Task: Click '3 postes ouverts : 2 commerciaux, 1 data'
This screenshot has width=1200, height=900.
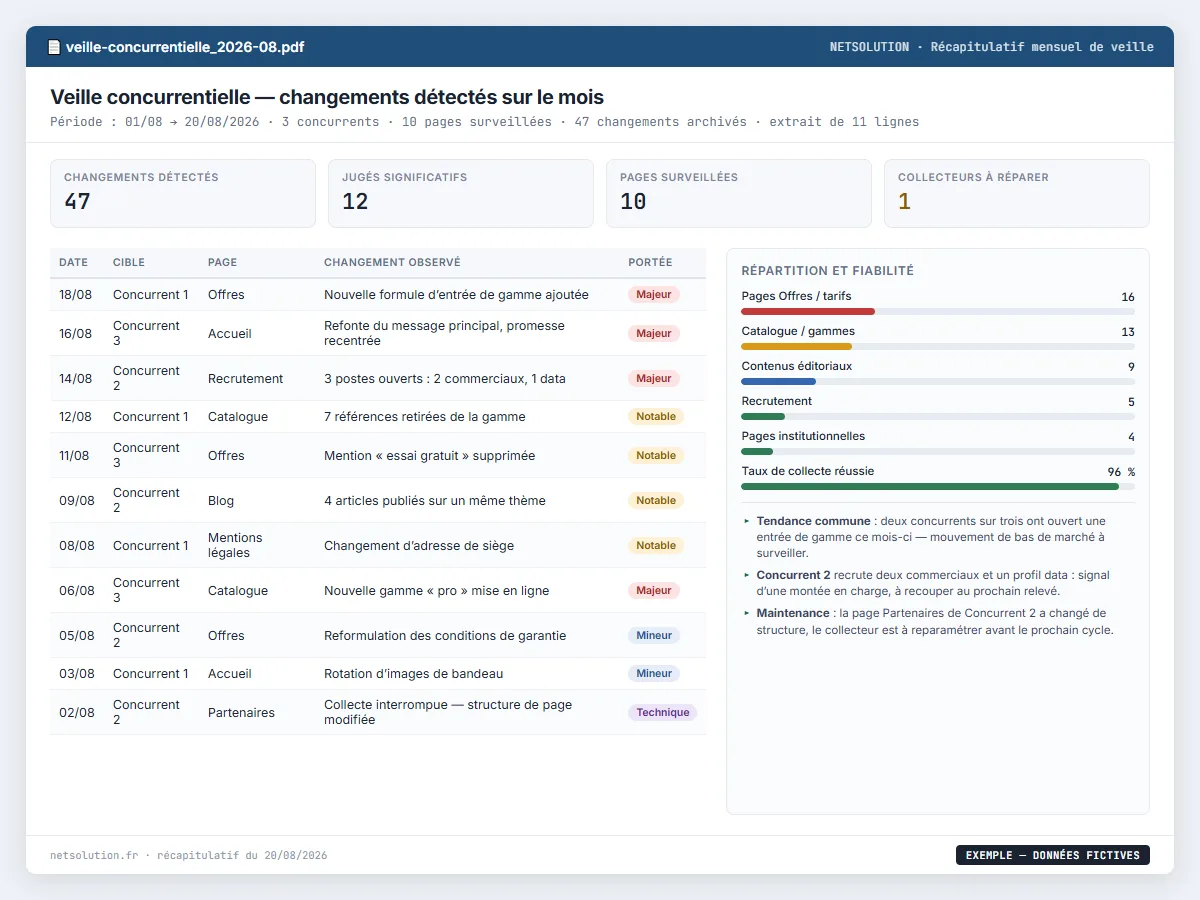Action: pos(445,379)
